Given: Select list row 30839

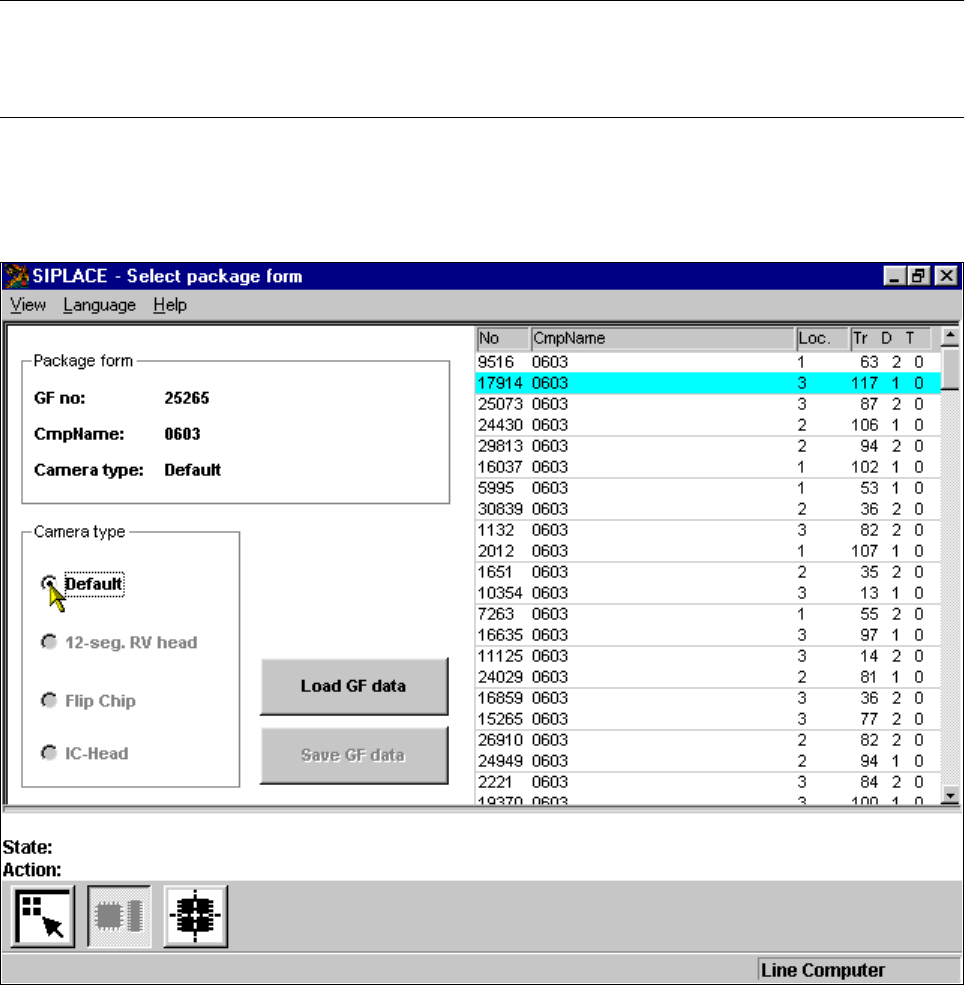Looking at the screenshot, I should pos(708,509).
